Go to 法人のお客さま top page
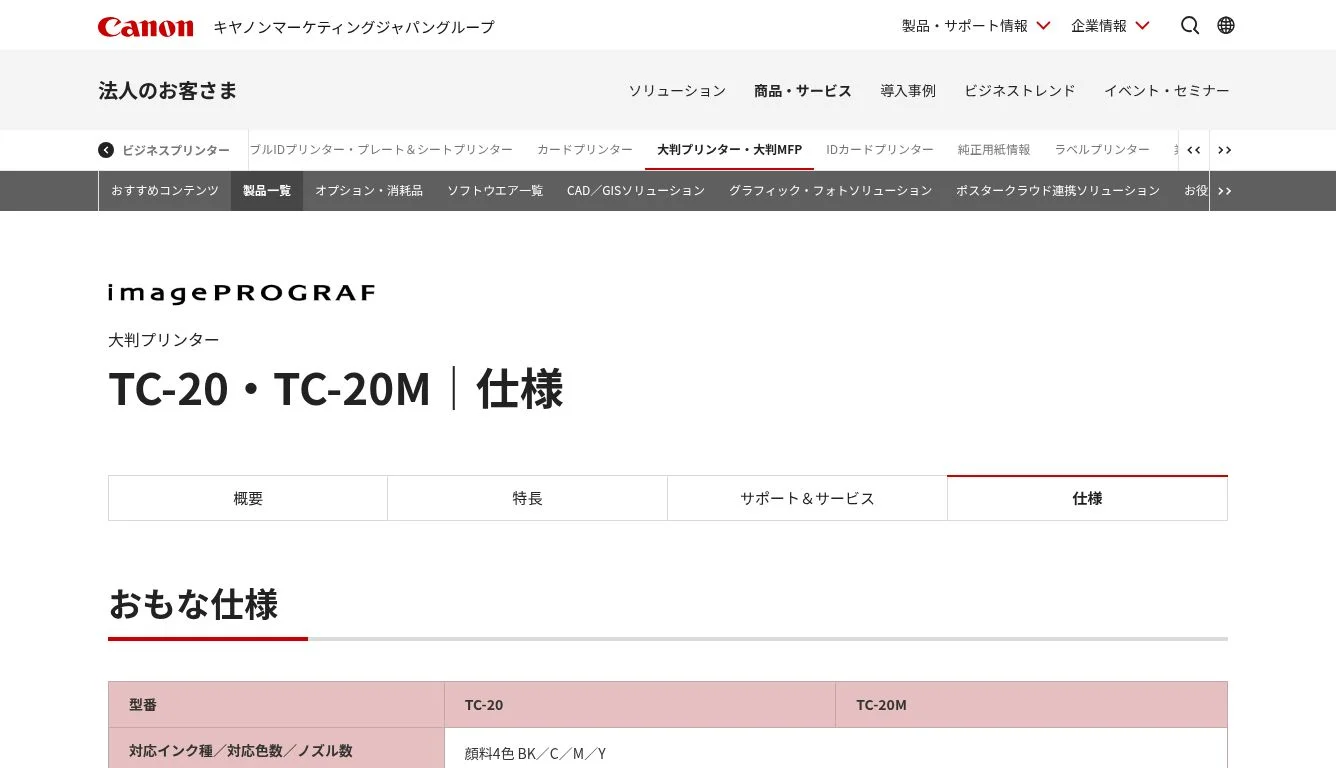1336x768 pixels. pos(168,91)
